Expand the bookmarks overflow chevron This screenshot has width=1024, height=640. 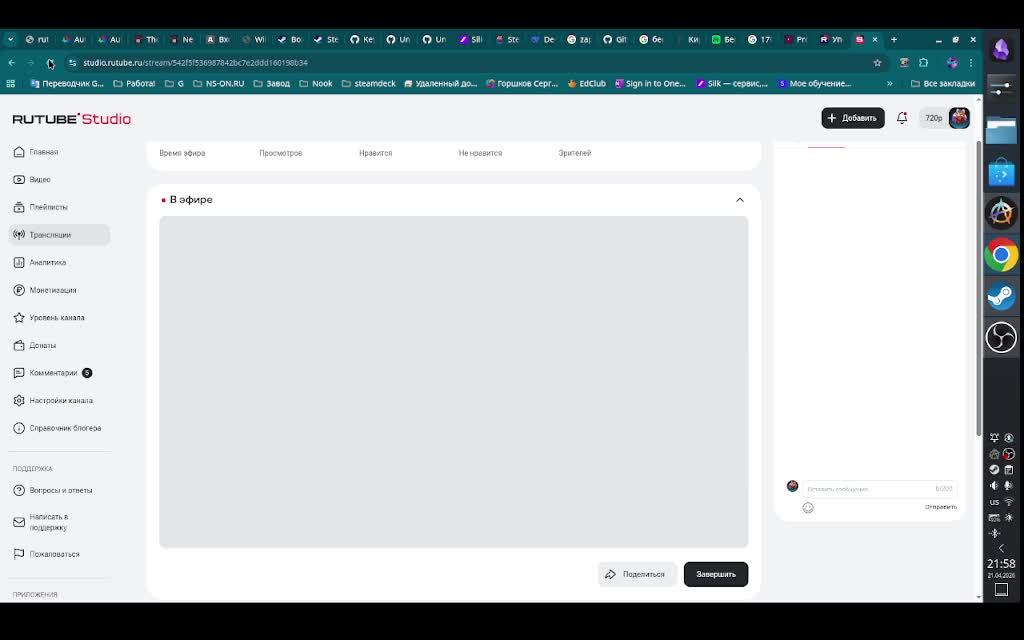point(889,84)
